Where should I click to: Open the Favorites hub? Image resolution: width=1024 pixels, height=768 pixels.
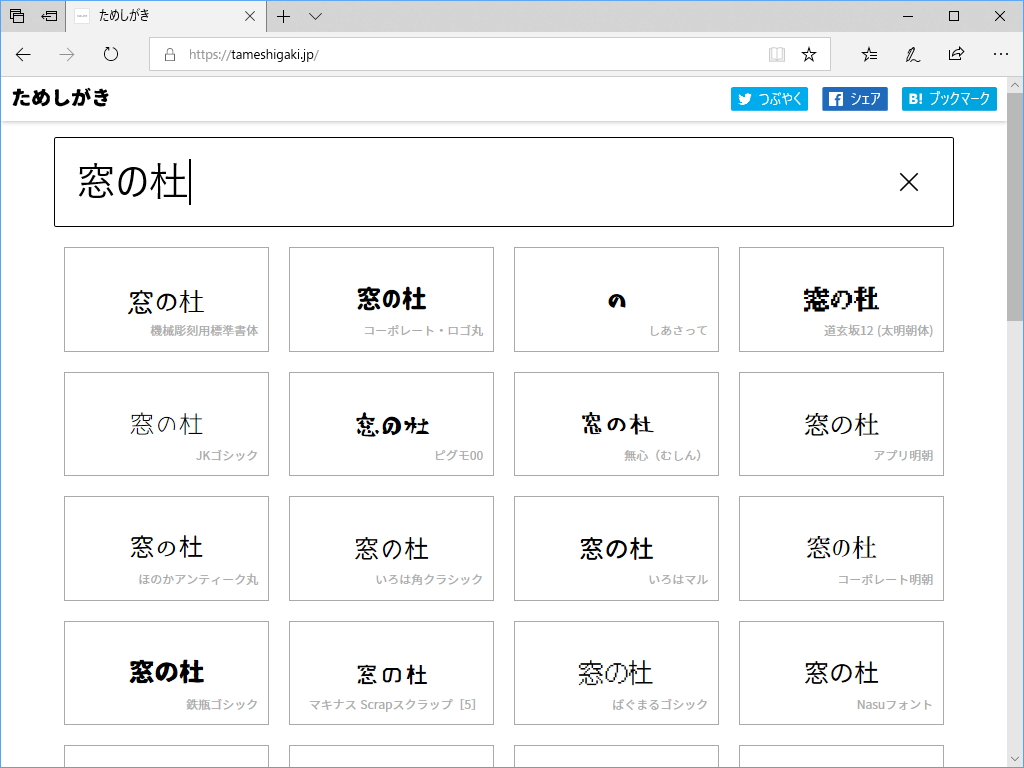click(868, 55)
